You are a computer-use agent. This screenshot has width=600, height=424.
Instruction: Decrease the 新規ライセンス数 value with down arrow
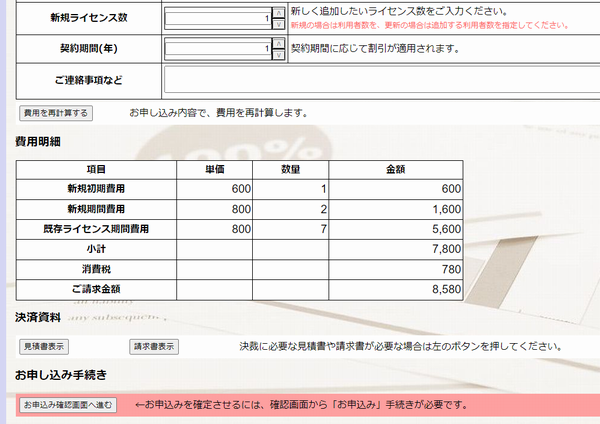click(279, 23)
